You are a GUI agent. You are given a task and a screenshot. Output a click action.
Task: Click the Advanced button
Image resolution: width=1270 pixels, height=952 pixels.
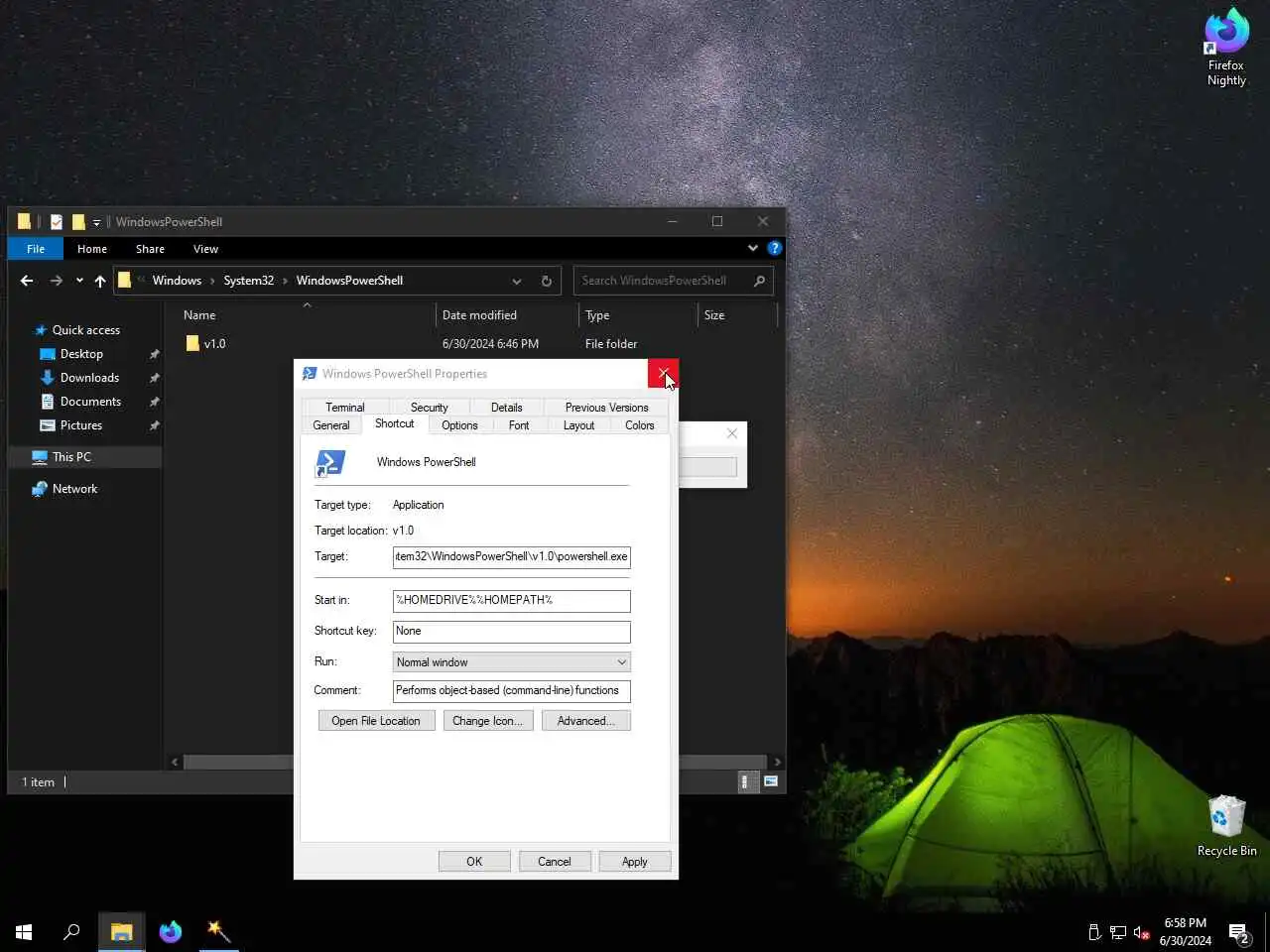pos(585,721)
